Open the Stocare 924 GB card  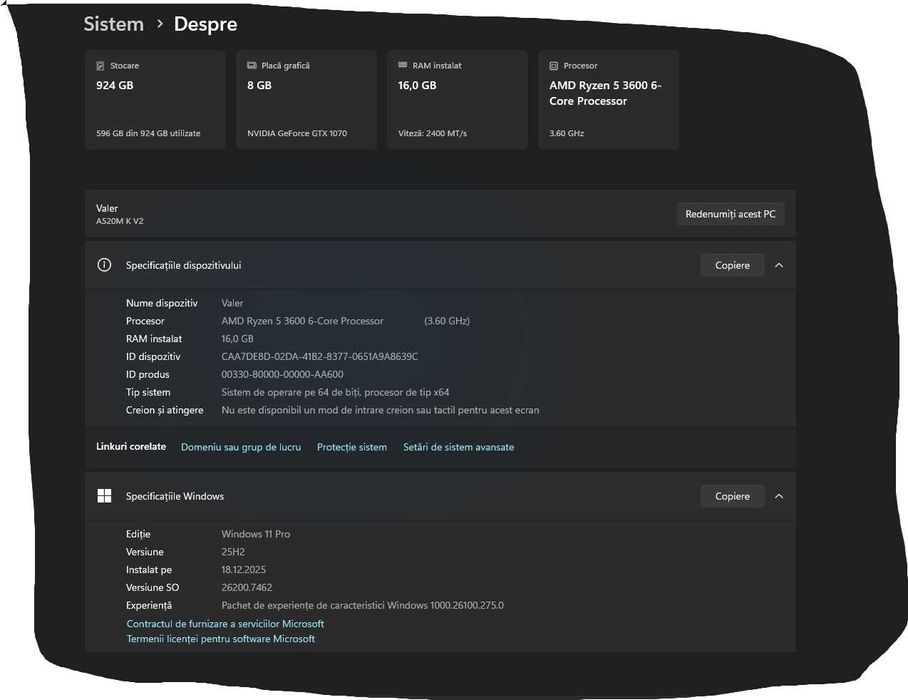(155, 100)
